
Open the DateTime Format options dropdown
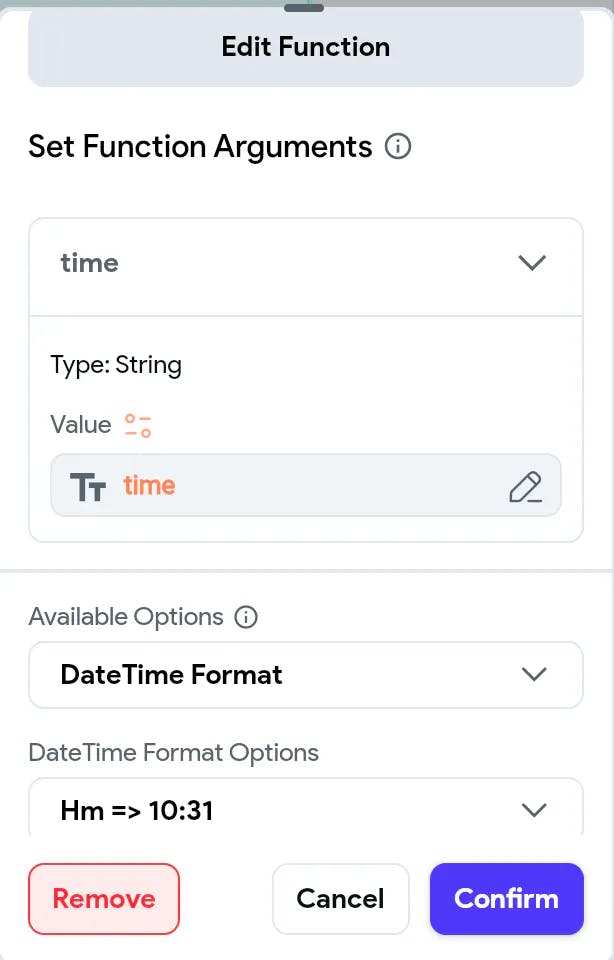coord(305,675)
